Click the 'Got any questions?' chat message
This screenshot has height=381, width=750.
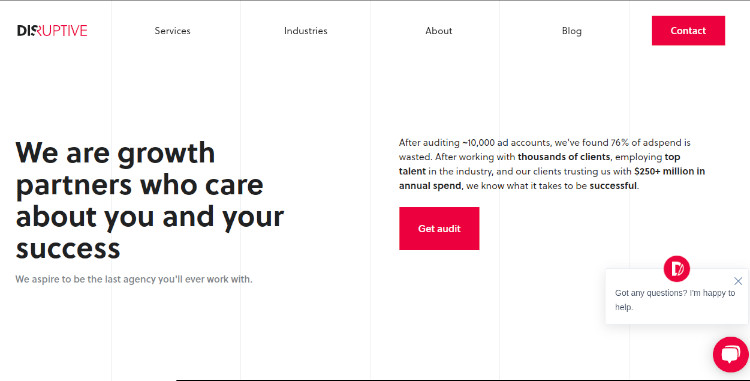click(674, 300)
